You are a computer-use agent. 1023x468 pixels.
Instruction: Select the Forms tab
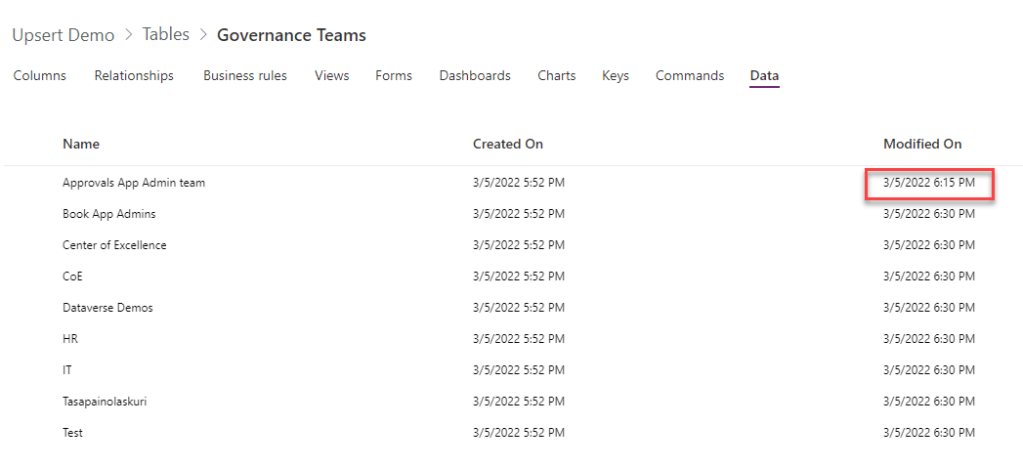[x=394, y=76]
